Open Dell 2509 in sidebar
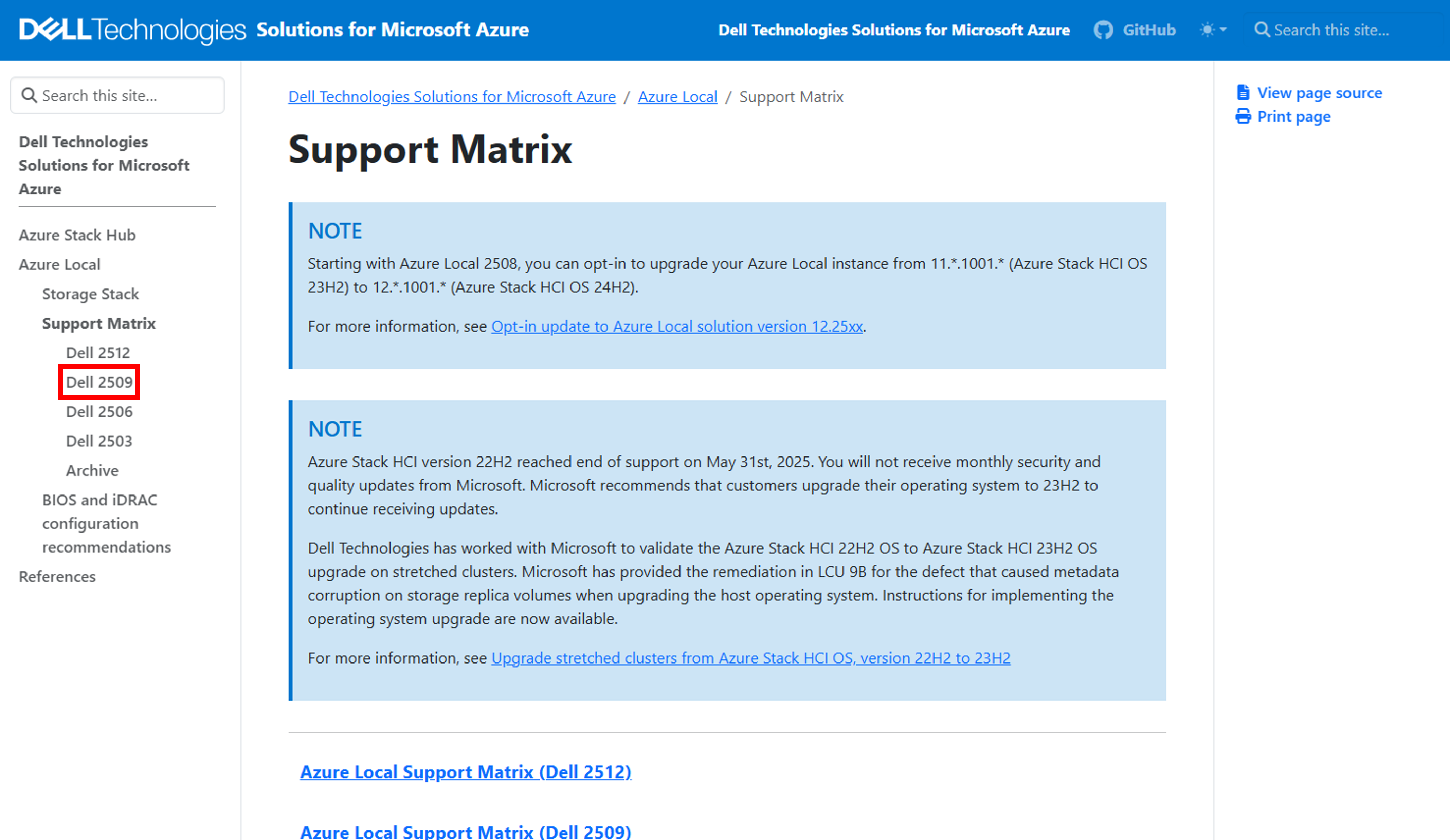Image resolution: width=1450 pixels, height=840 pixels. click(99, 382)
